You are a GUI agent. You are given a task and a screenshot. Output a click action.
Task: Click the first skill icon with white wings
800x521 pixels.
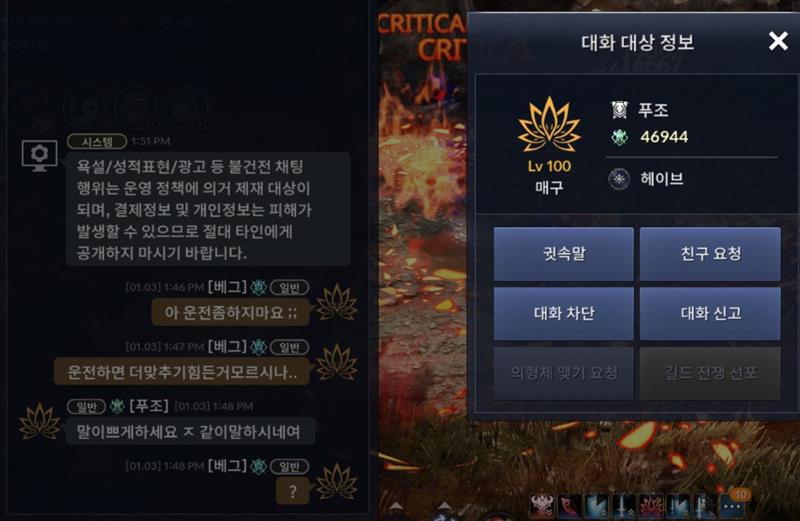pyautogui.click(x=542, y=507)
